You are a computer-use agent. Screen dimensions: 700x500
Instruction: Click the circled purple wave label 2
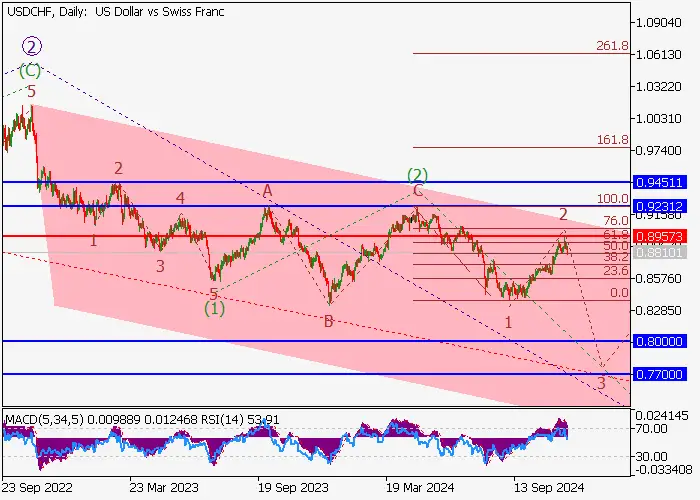click(x=32, y=46)
